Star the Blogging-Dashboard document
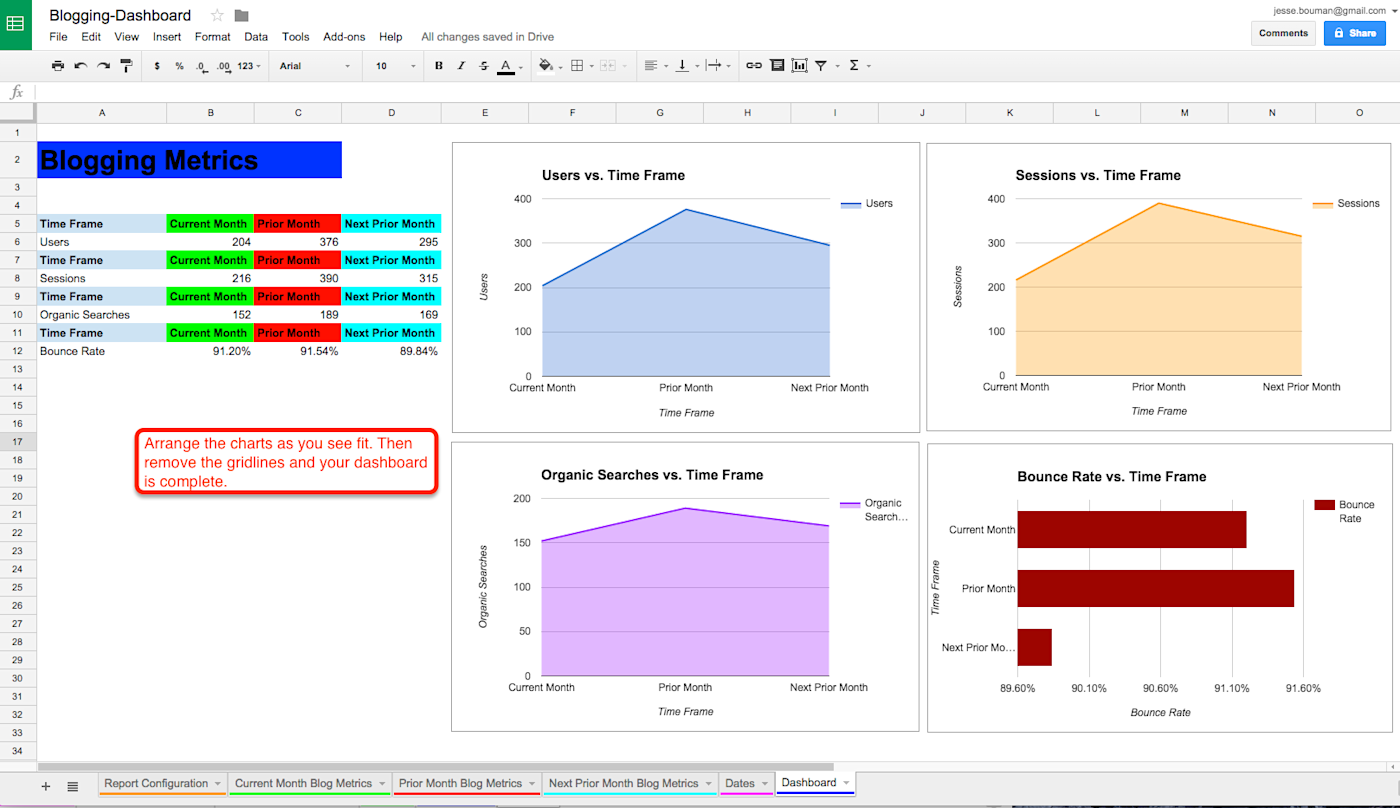Image resolution: width=1400 pixels, height=808 pixels. tap(217, 15)
